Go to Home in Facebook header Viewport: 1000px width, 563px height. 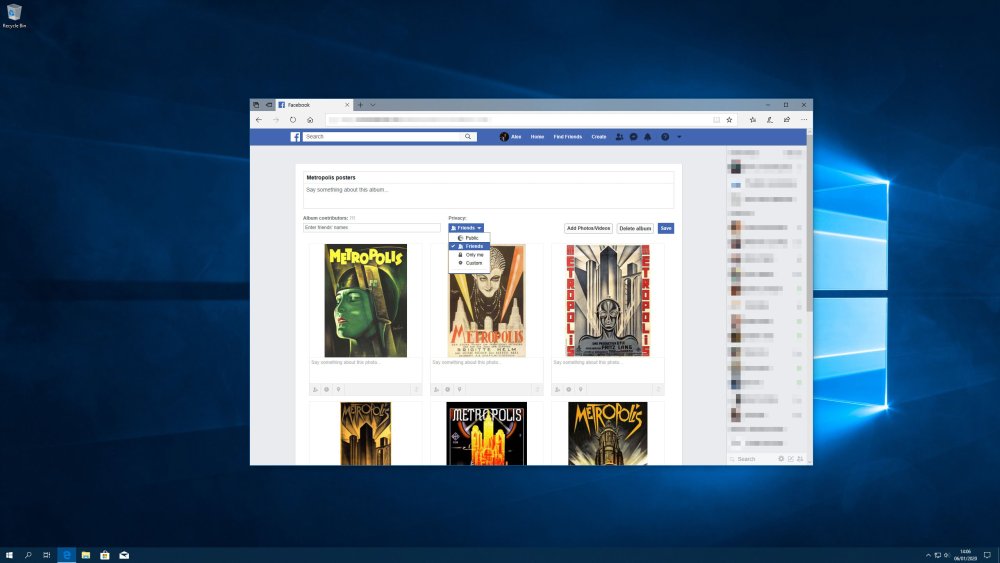[537, 136]
